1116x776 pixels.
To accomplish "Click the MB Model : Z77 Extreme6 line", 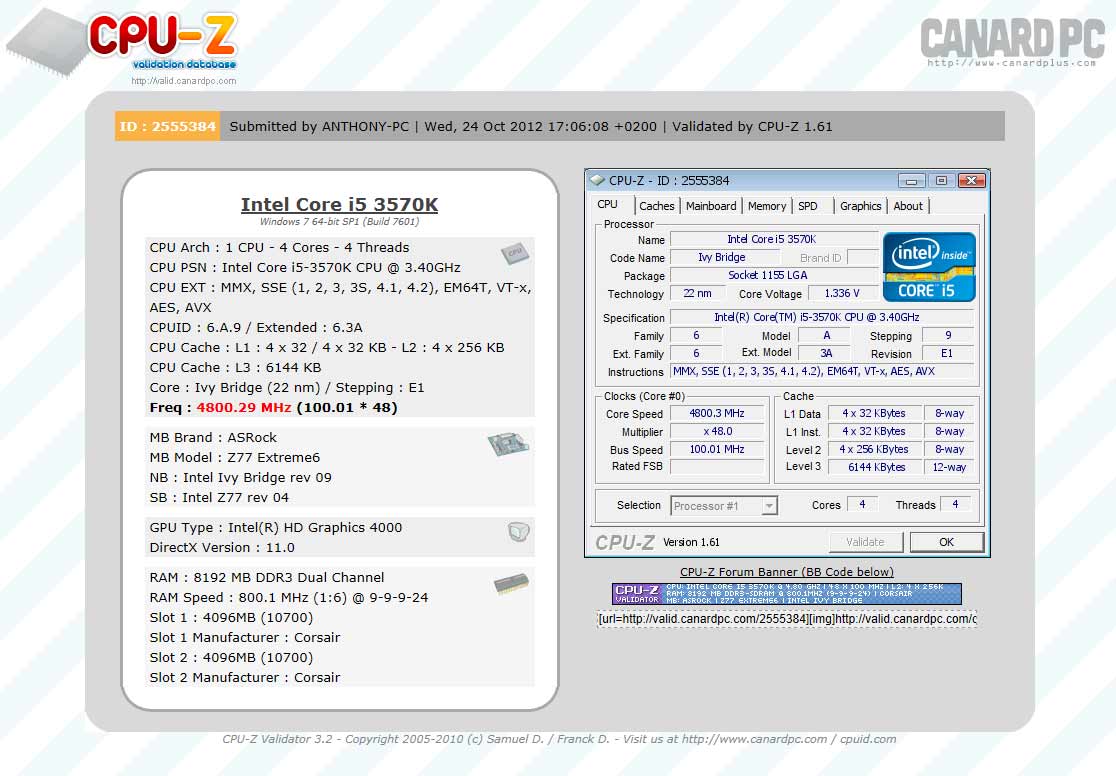I will point(235,458).
